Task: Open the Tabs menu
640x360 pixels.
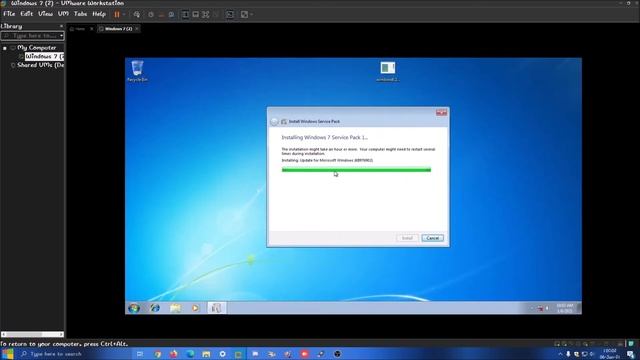Action: 80,13
